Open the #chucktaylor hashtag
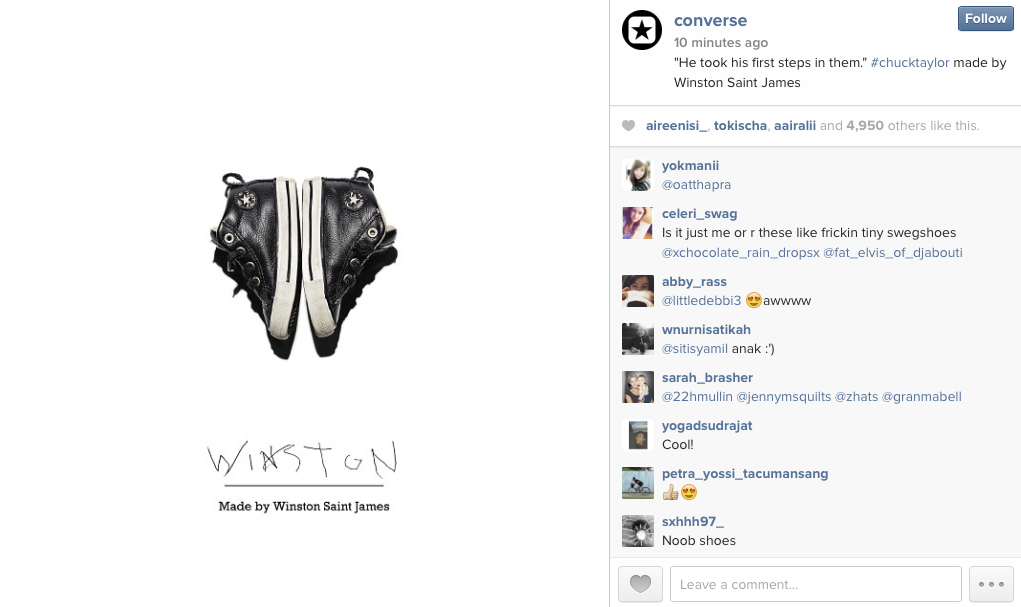 click(910, 63)
